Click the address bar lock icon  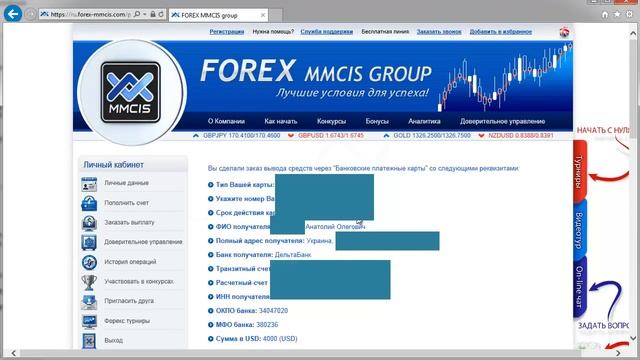(x=153, y=14)
